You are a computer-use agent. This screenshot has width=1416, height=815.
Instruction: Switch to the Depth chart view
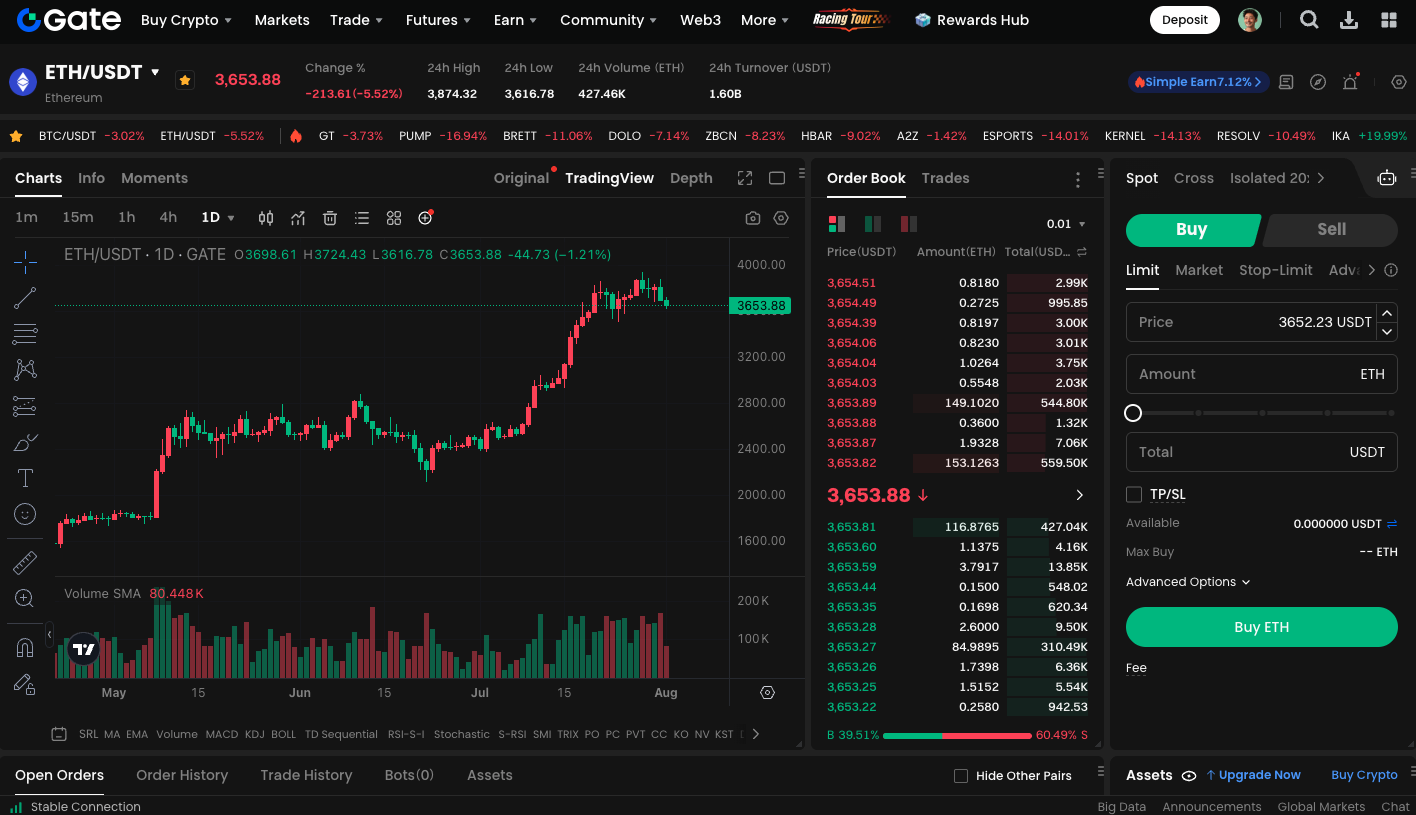(x=691, y=178)
